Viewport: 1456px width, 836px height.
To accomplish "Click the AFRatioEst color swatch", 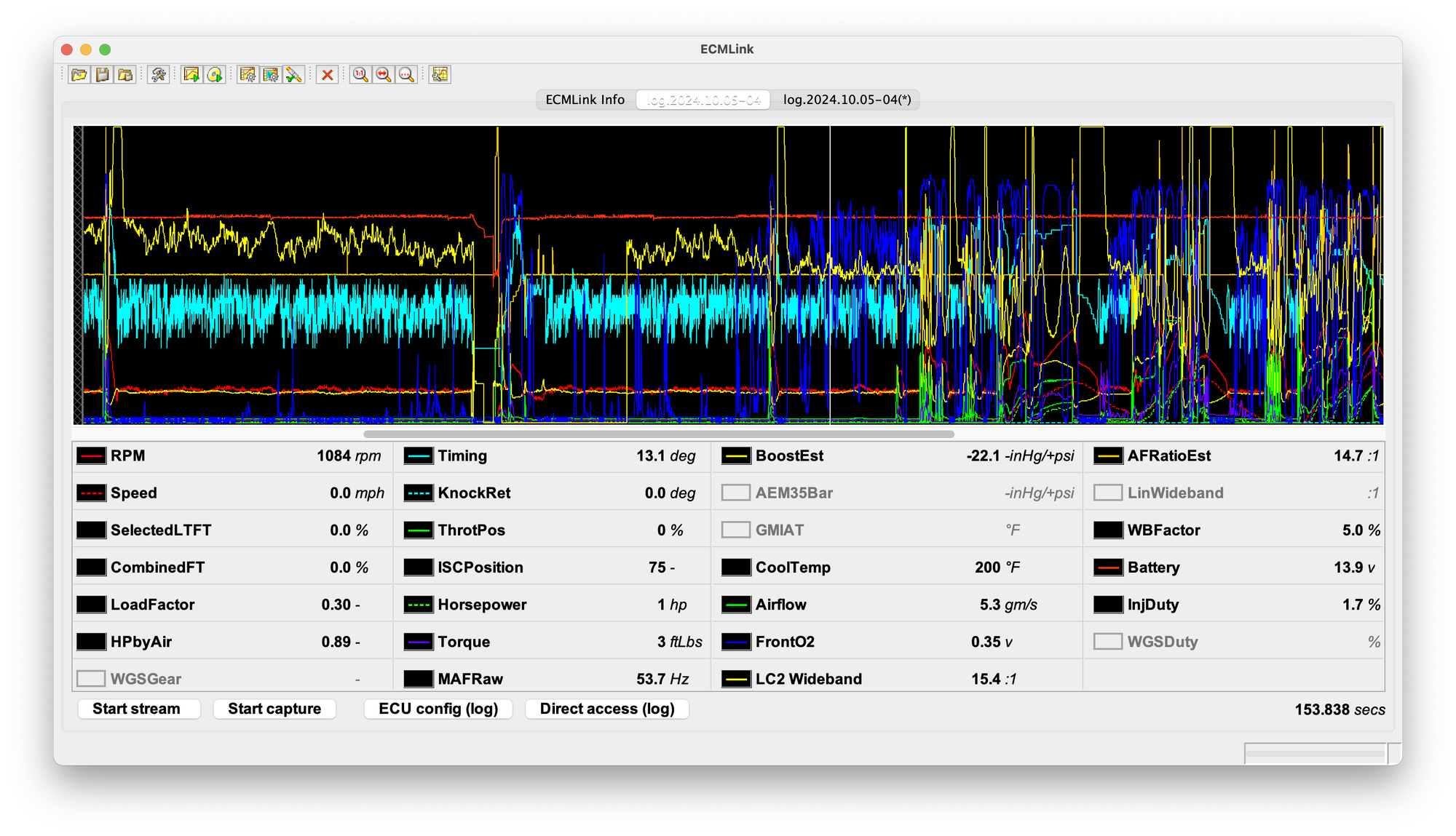I will pyautogui.click(x=1108, y=456).
